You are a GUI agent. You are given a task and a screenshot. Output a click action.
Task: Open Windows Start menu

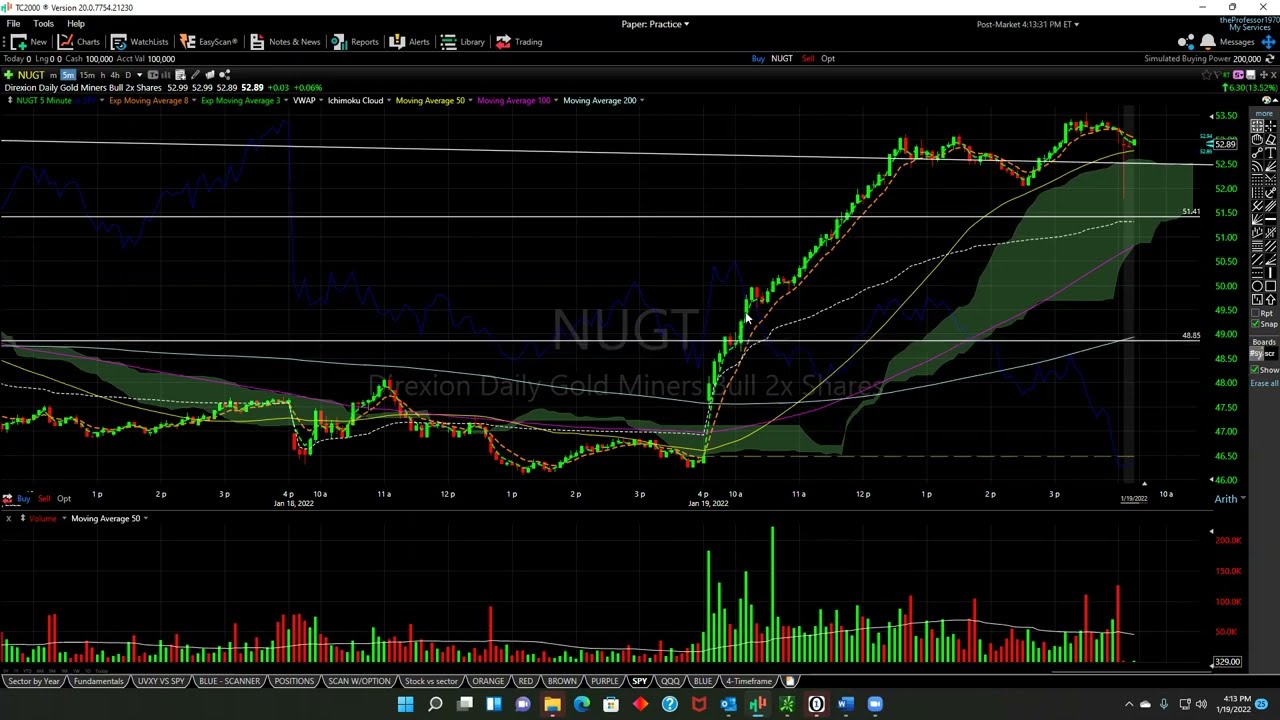point(405,704)
